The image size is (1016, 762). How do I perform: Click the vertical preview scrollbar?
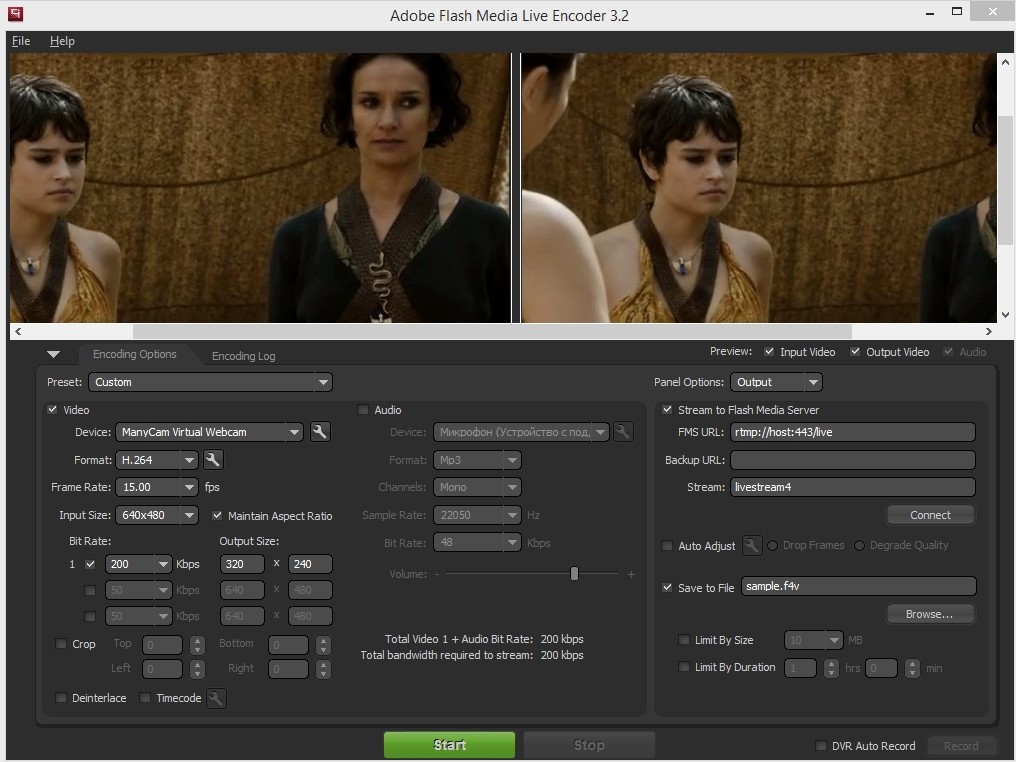[x=1005, y=180]
